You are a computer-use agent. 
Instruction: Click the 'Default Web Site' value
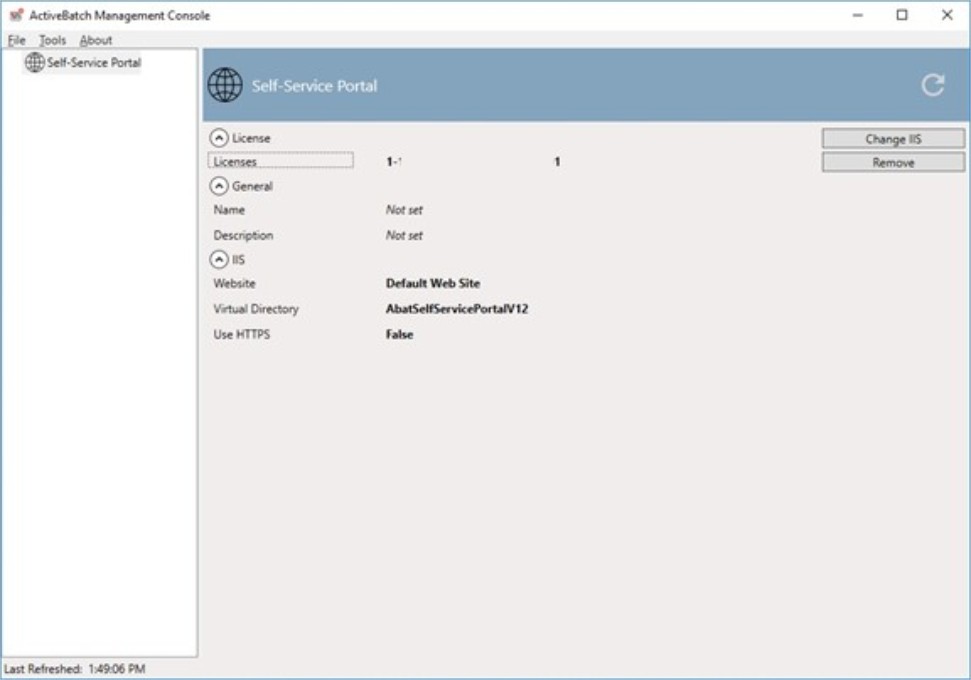point(433,283)
